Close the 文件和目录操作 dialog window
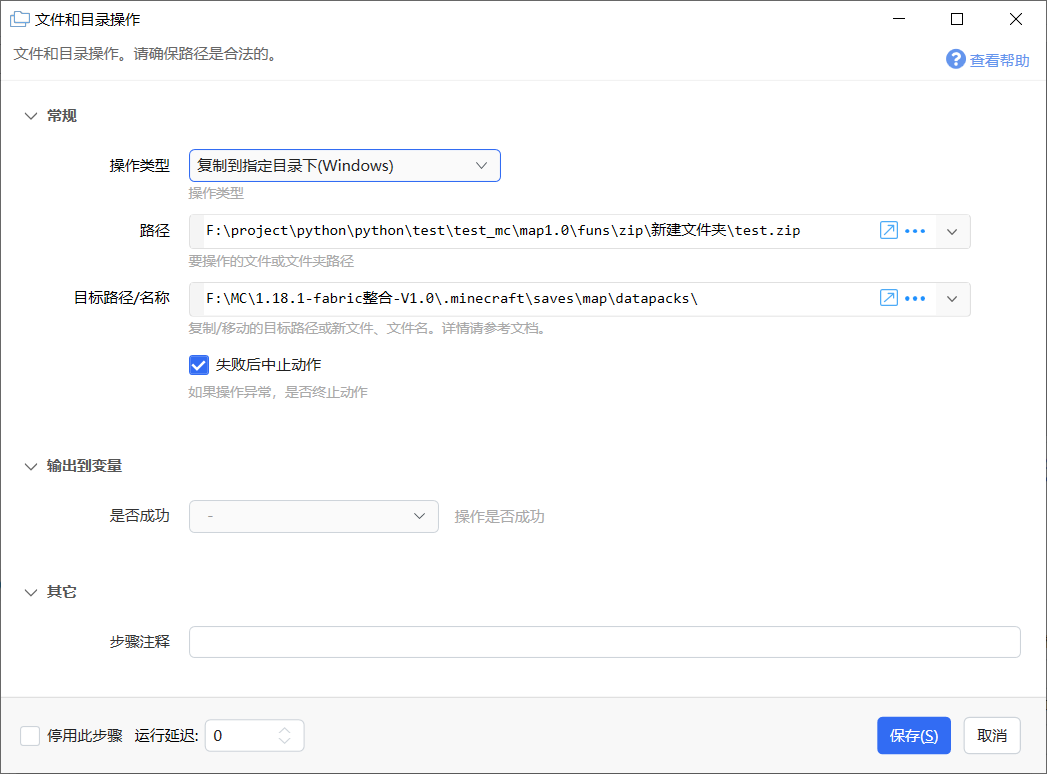The width and height of the screenshot is (1047, 774). pyautogui.click(x=1016, y=19)
